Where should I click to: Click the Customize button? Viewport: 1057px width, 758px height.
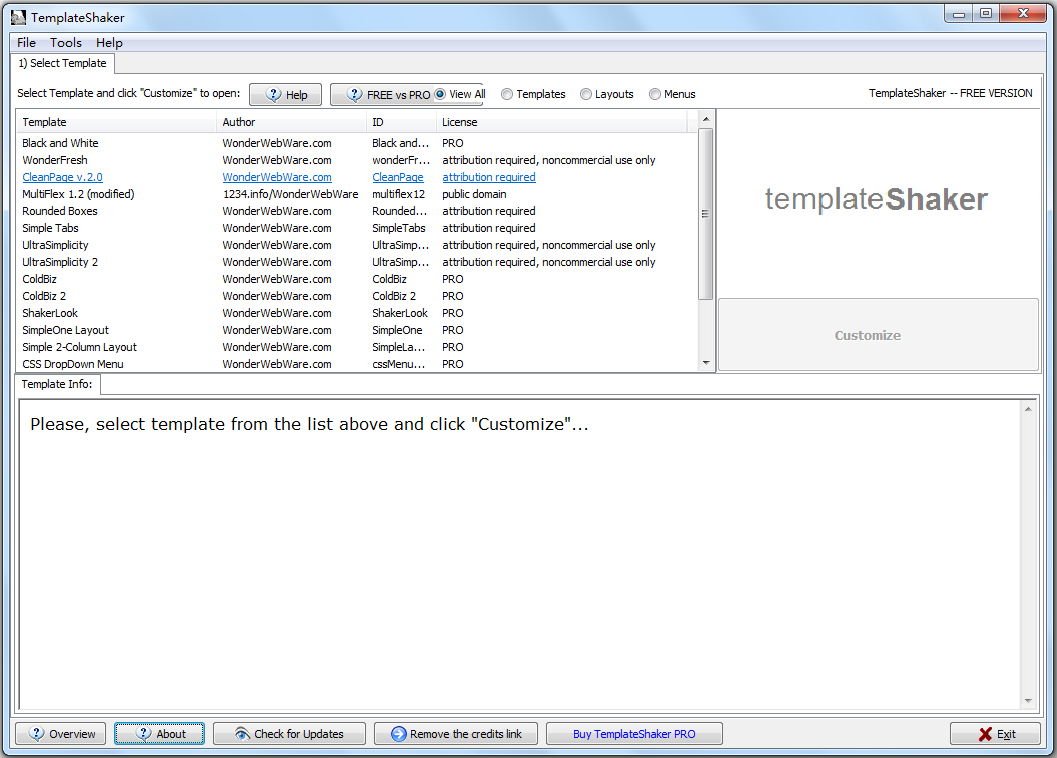click(878, 335)
